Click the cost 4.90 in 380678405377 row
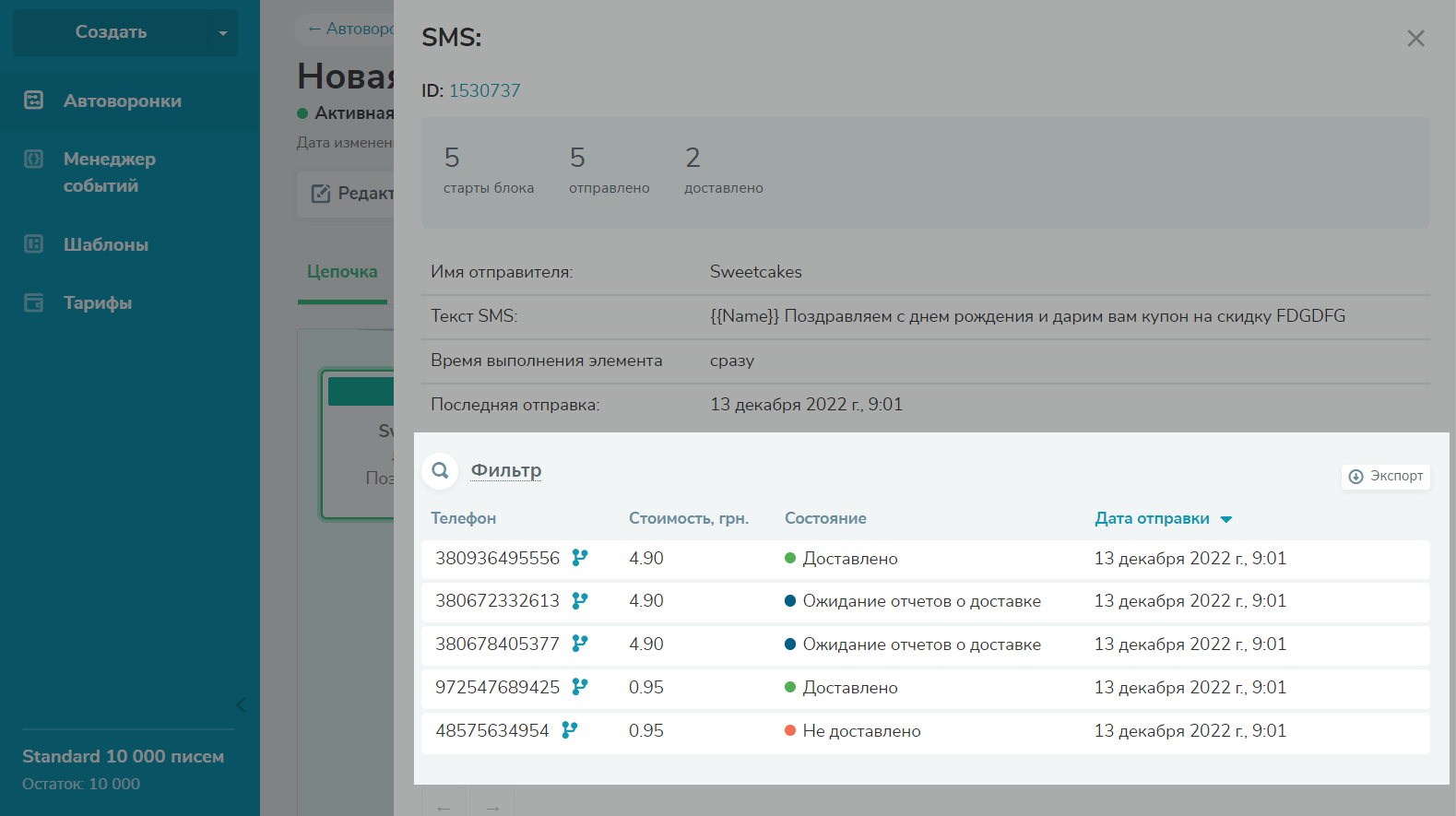The width and height of the screenshot is (1456, 816). point(646,644)
